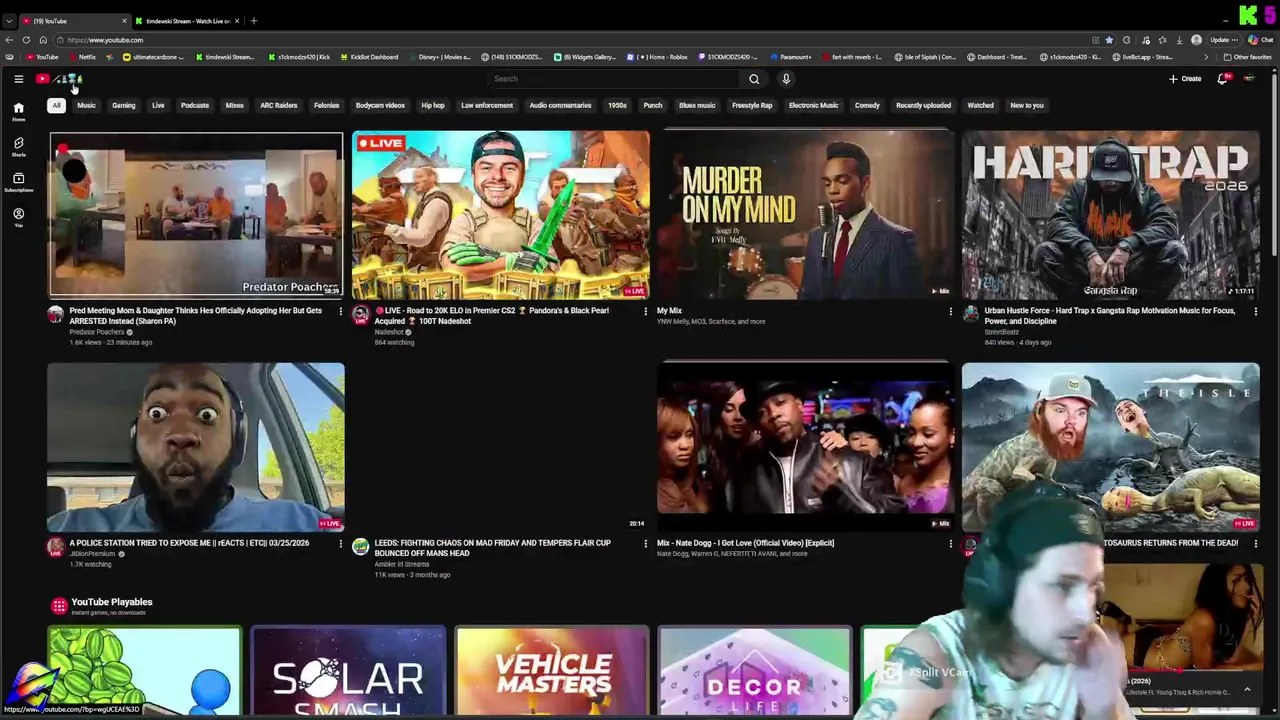The width and height of the screenshot is (1280, 720).
Task: Play the Solar Smash playable
Action: tap(348, 672)
